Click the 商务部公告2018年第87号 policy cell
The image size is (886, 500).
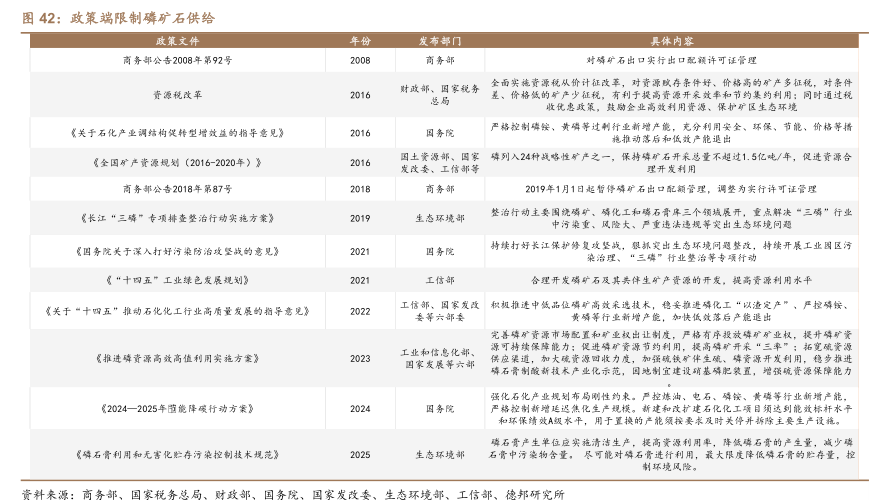[x=177, y=188]
